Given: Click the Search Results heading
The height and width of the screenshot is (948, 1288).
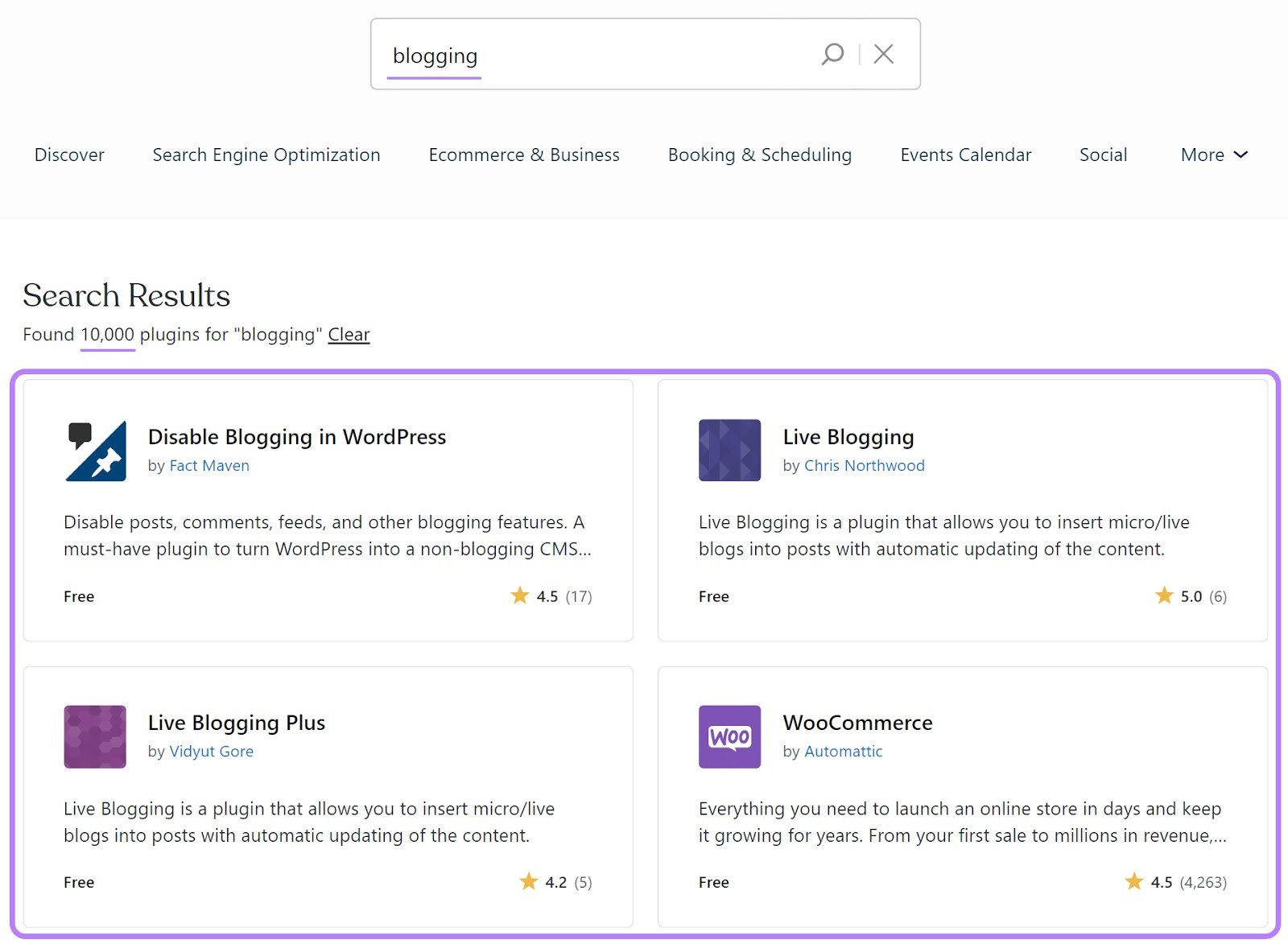Looking at the screenshot, I should [126, 295].
